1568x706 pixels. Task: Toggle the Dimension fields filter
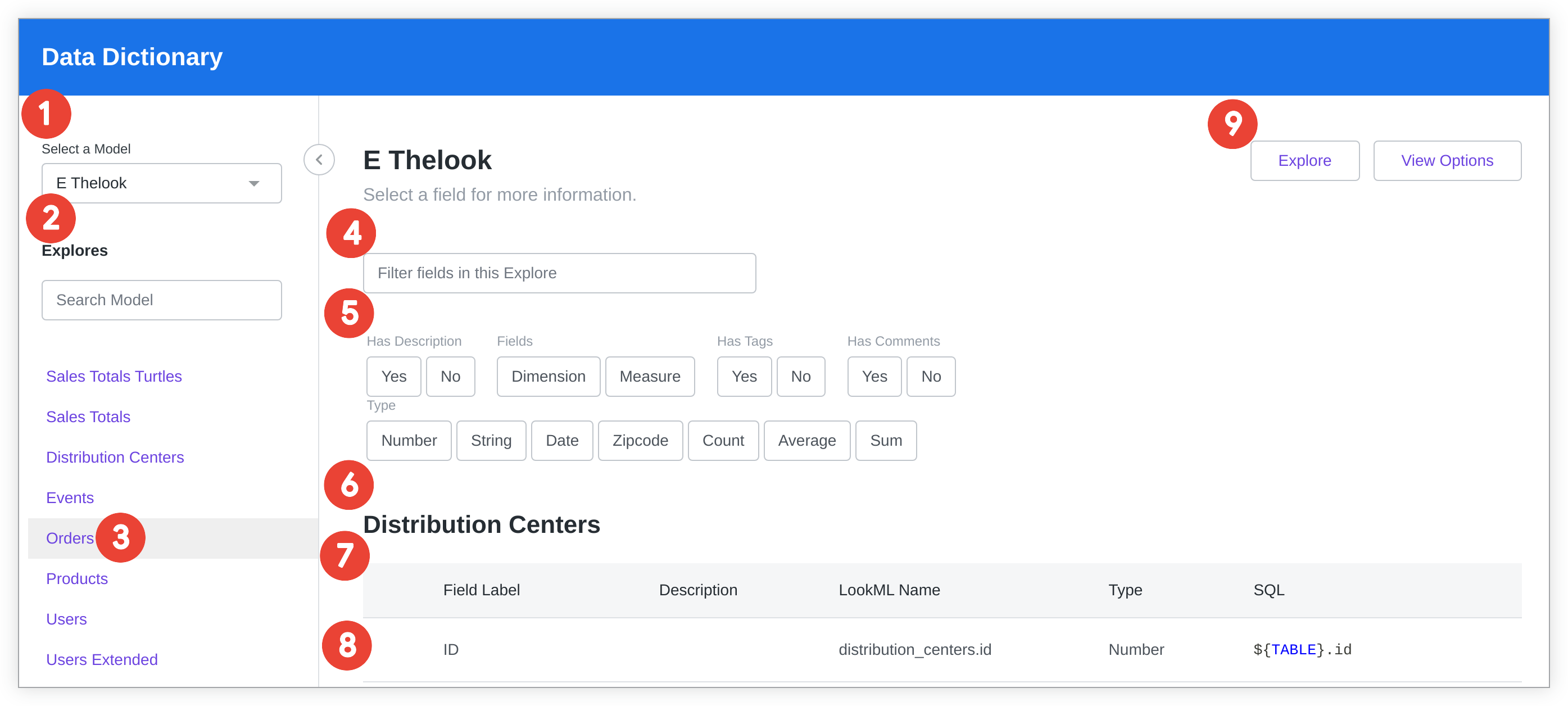[548, 377]
